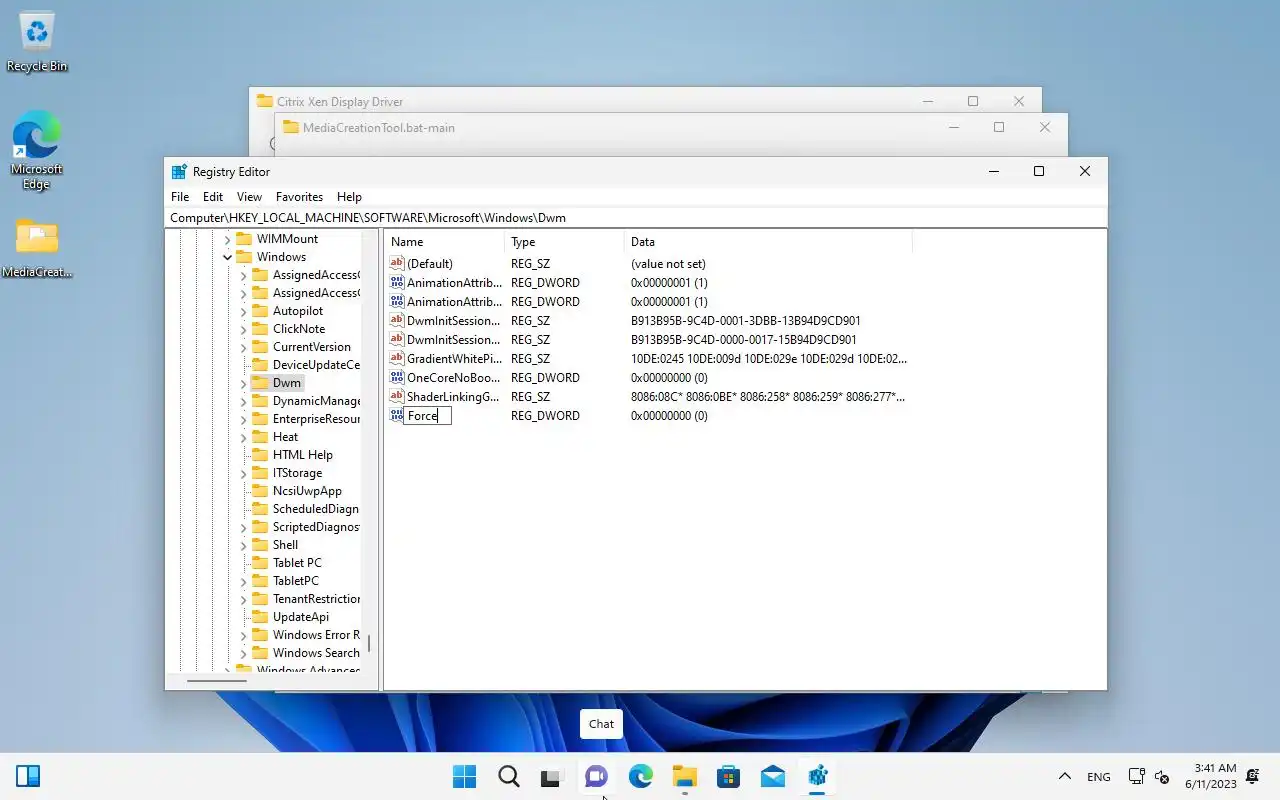Expand the Heat key

(x=243, y=437)
